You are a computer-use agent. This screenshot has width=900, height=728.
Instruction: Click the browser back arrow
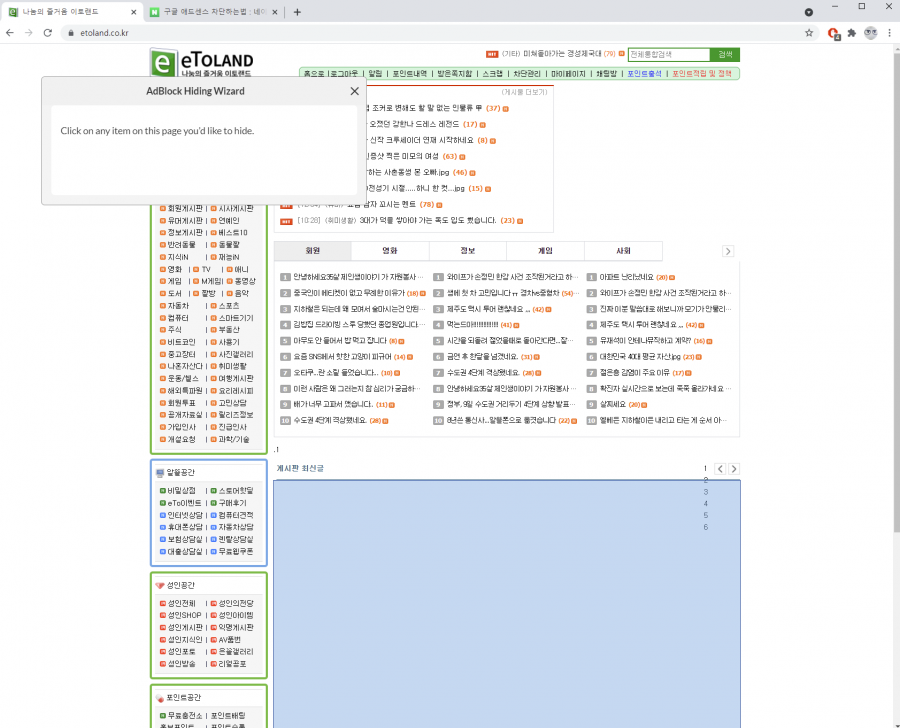10,33
